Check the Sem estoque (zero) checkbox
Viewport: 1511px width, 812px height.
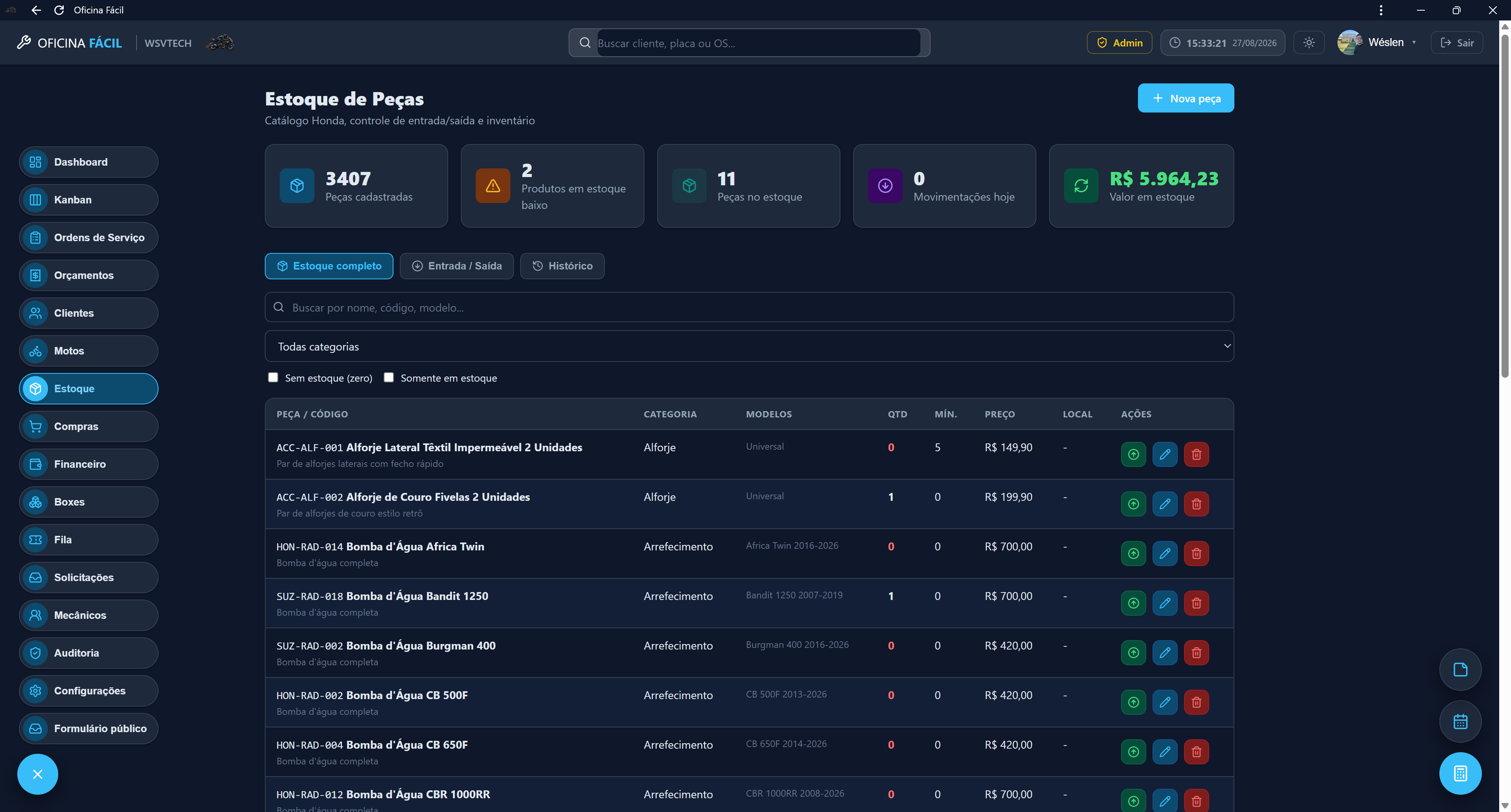(273, 378)
